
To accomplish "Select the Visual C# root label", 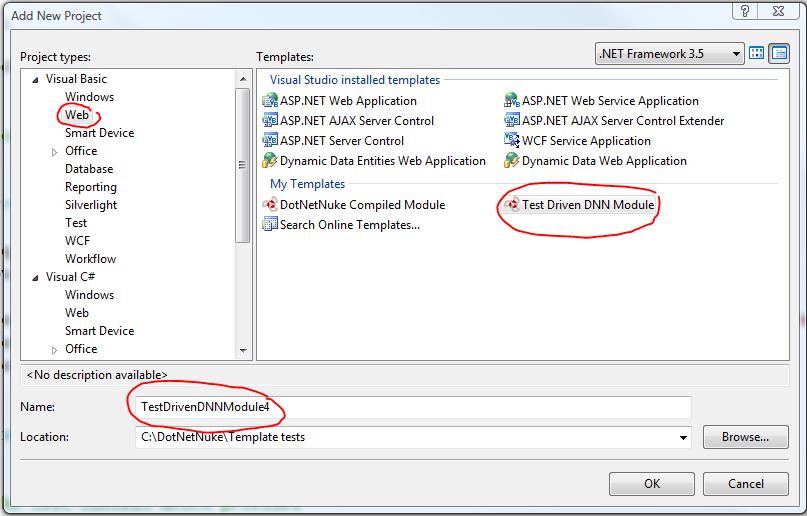I will pyautogui.click(x=70, y=277).
